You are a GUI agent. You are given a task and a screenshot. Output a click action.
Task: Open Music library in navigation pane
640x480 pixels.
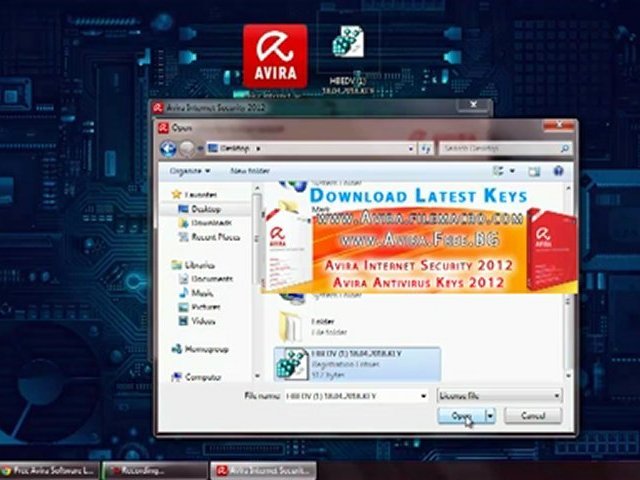pos(196,293)
